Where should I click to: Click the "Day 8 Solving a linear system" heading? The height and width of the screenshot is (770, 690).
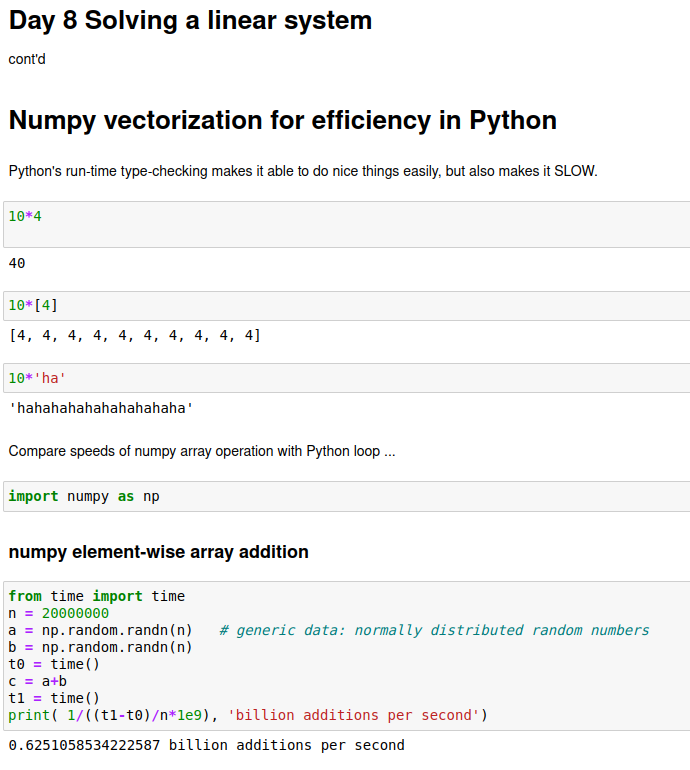[x=190, y=20]
